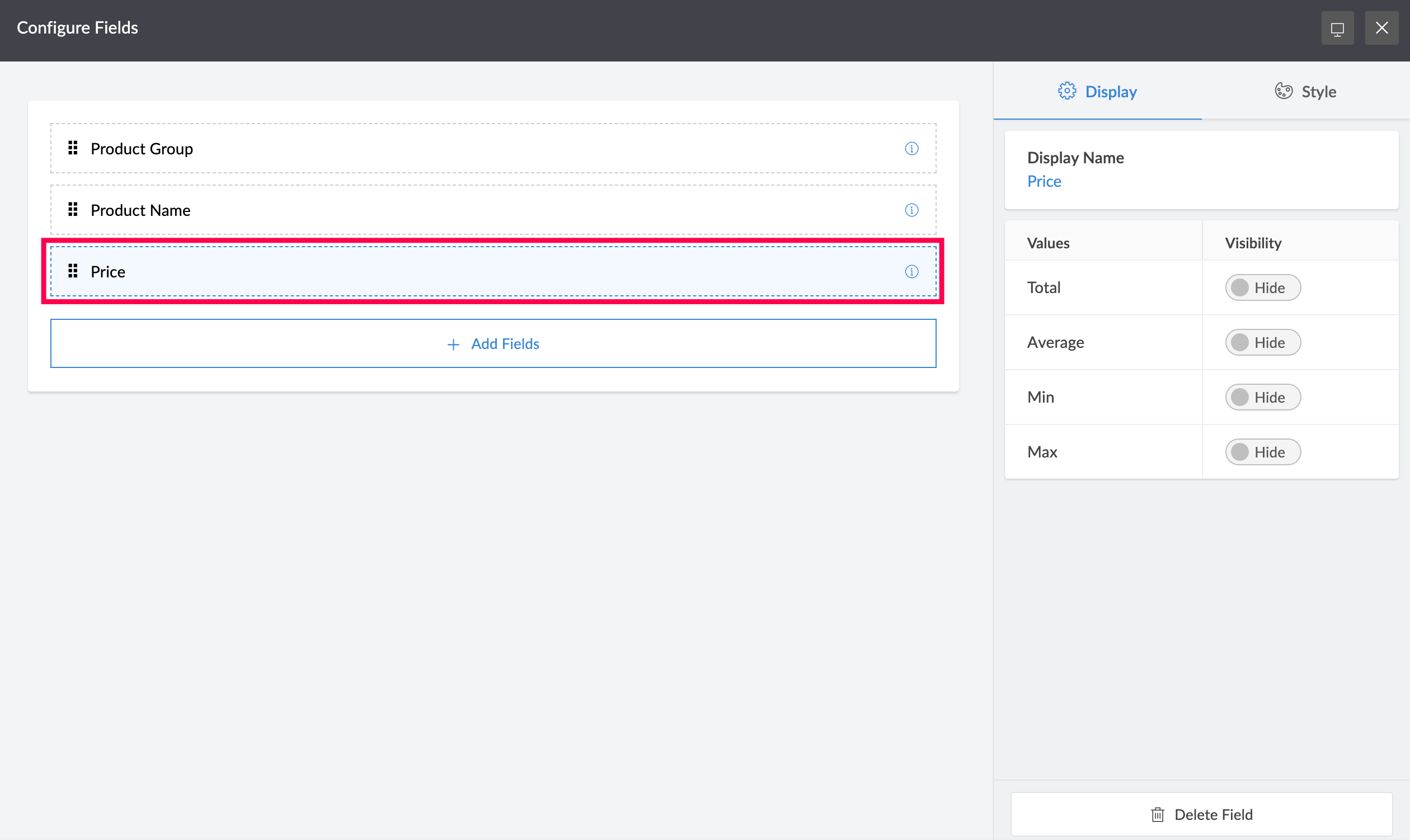Click the Add Fields button

[492, 343]
